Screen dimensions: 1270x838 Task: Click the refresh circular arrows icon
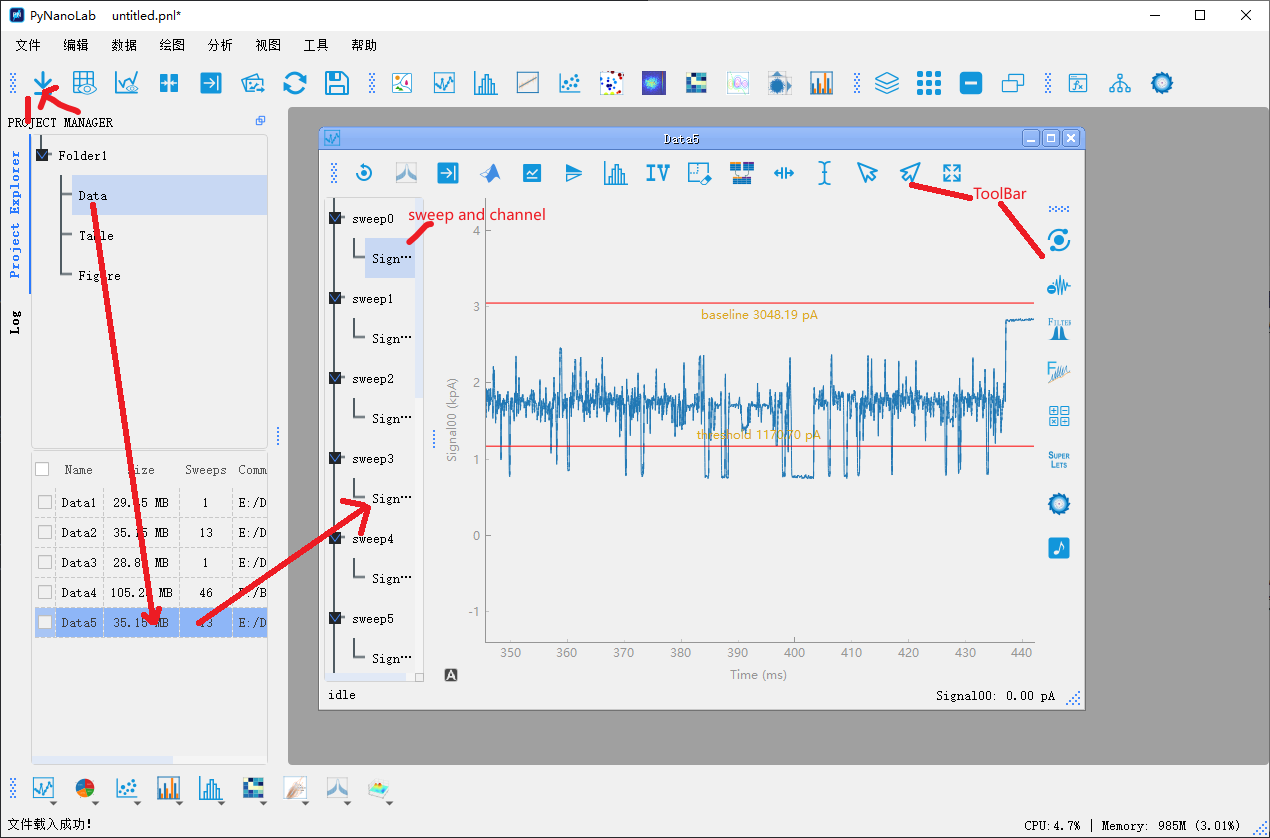[295, 83]
